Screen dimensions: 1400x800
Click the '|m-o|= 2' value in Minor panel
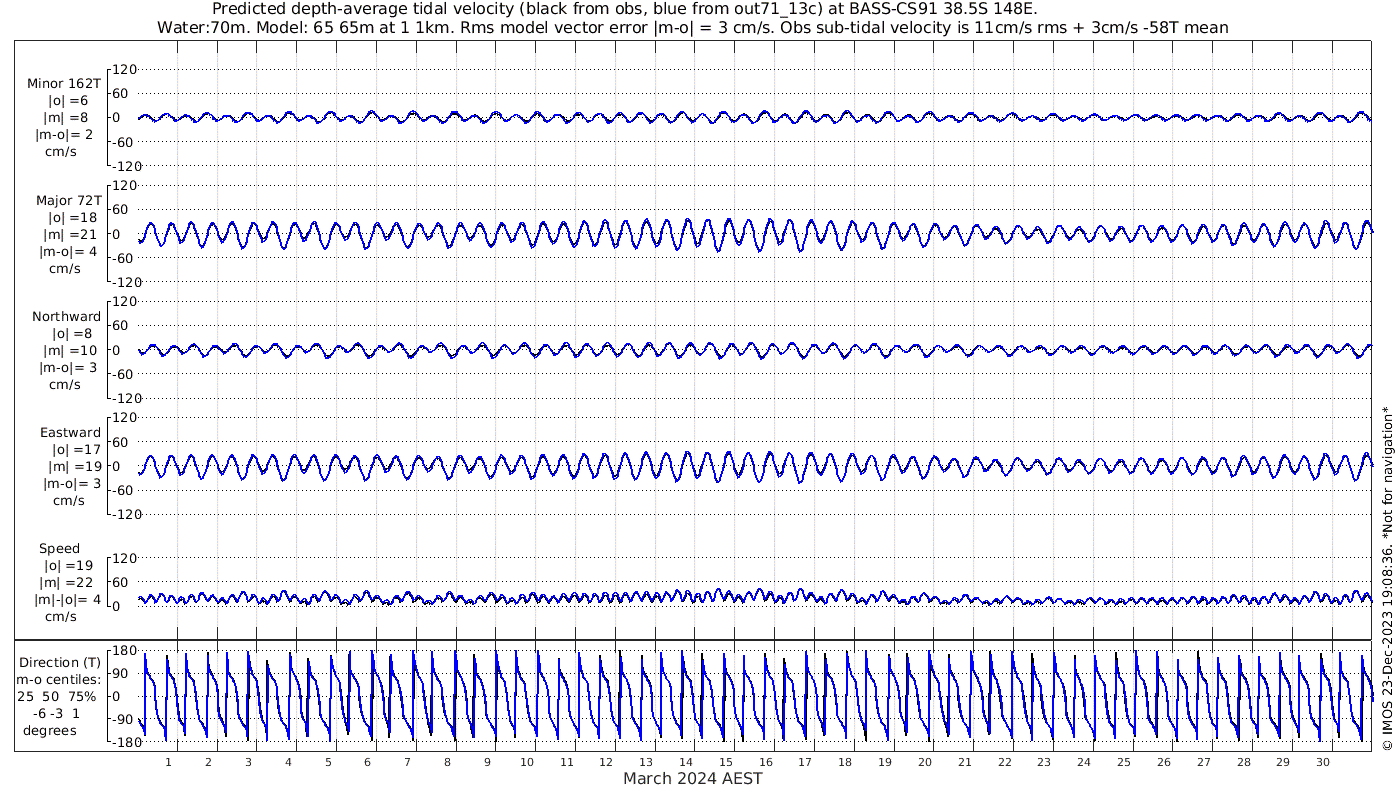click(65, 135)
